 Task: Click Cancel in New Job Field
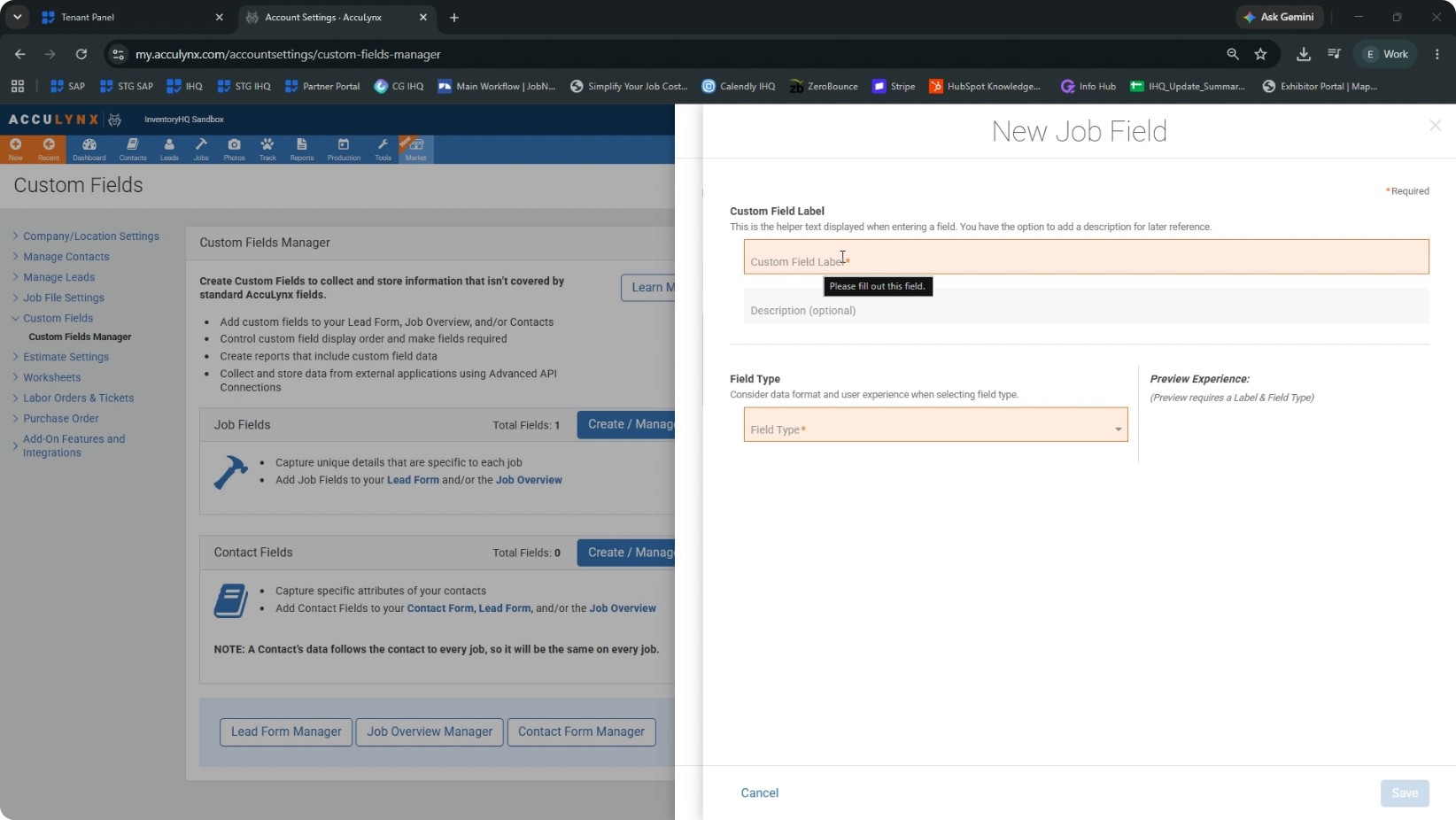tap(759, 793)
